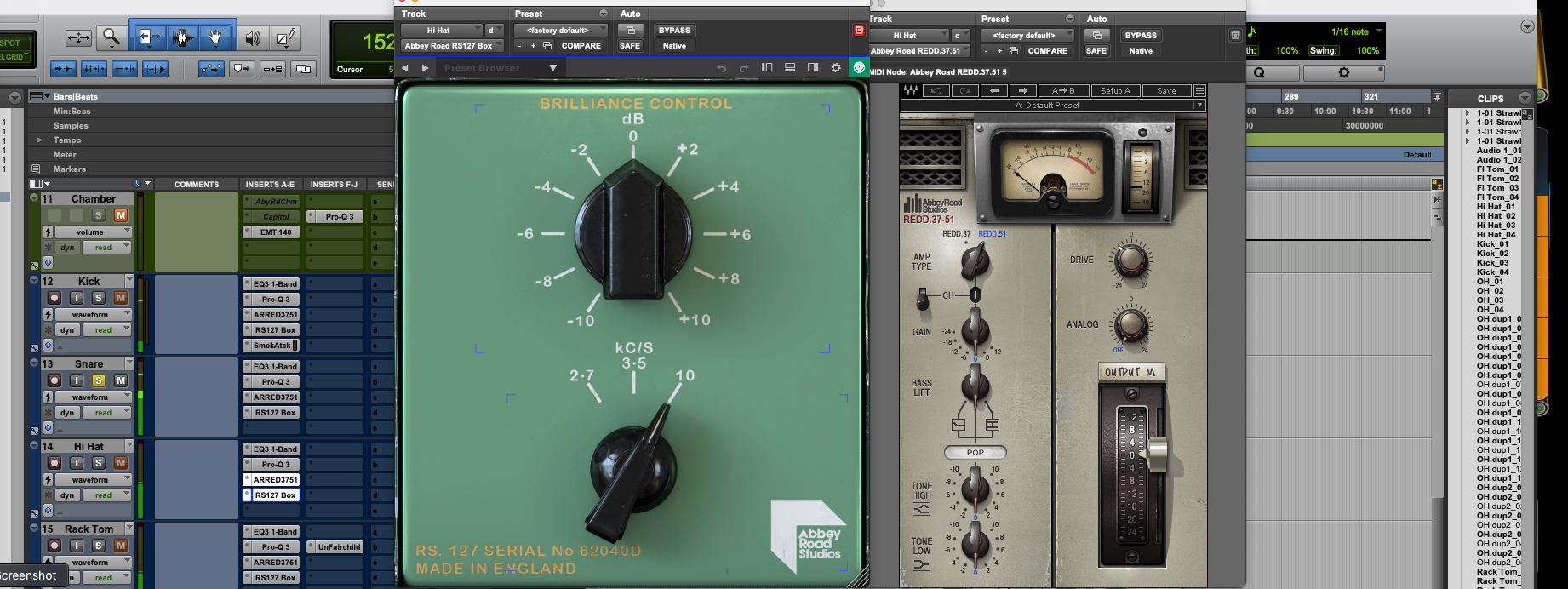Click Waves undo button in REDD toolbar
The image size is (1568, 589).
[936, 91]
